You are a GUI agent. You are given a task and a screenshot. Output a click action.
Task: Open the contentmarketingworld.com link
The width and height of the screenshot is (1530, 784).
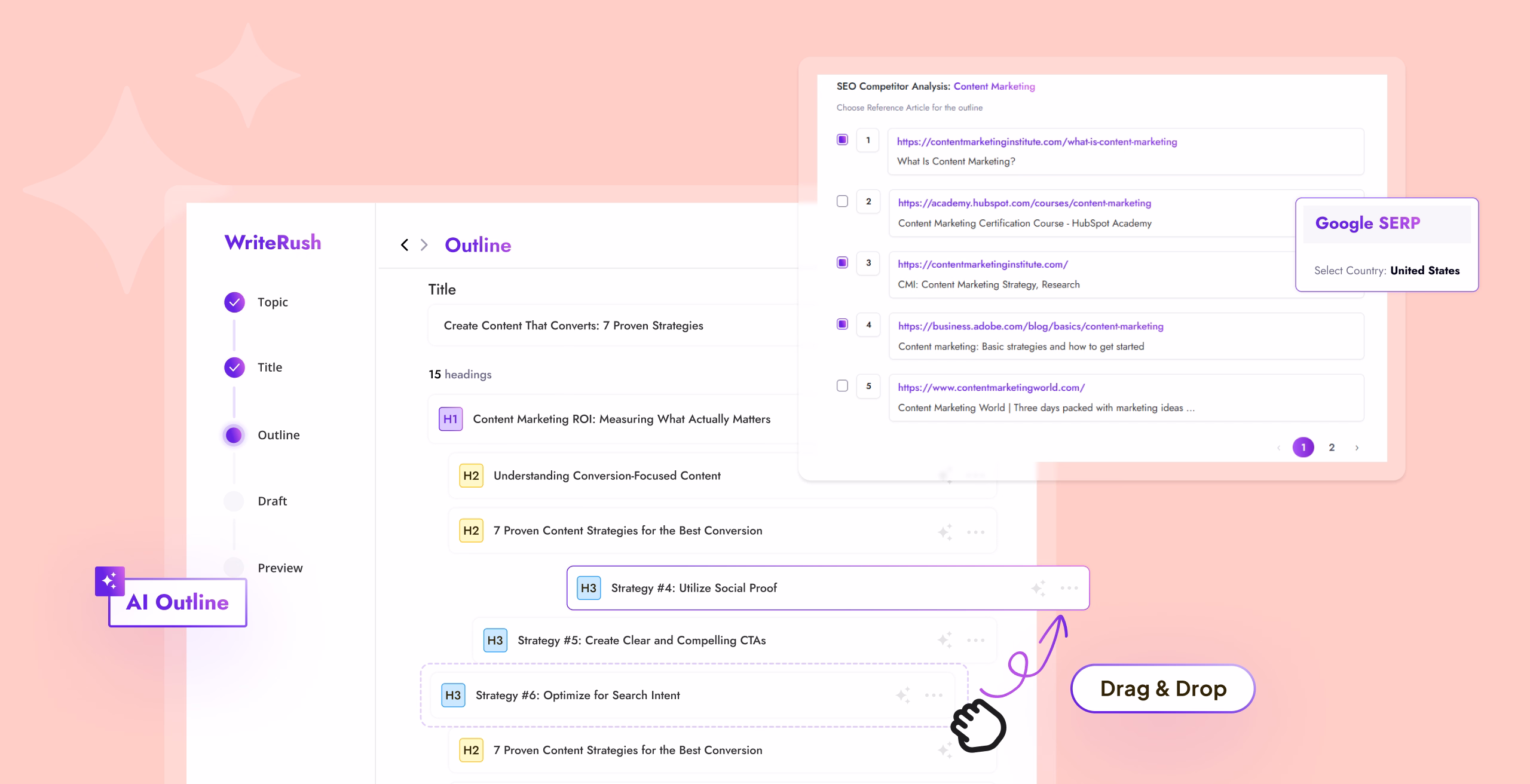coord(991,387)
